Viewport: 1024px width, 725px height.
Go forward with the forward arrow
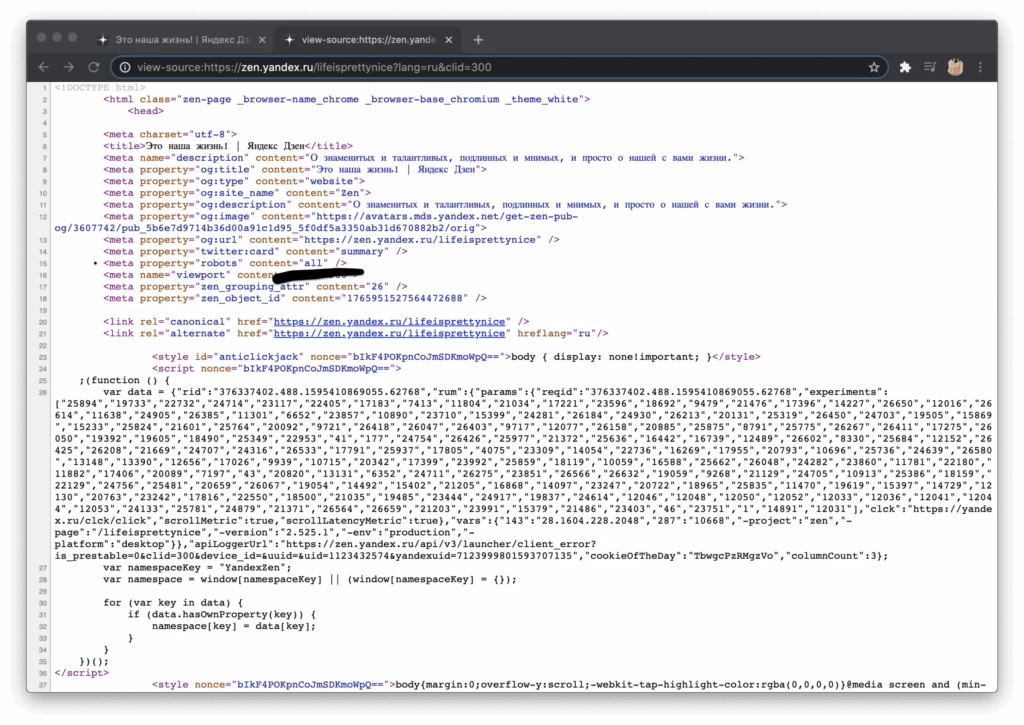[x=69, y=67]
